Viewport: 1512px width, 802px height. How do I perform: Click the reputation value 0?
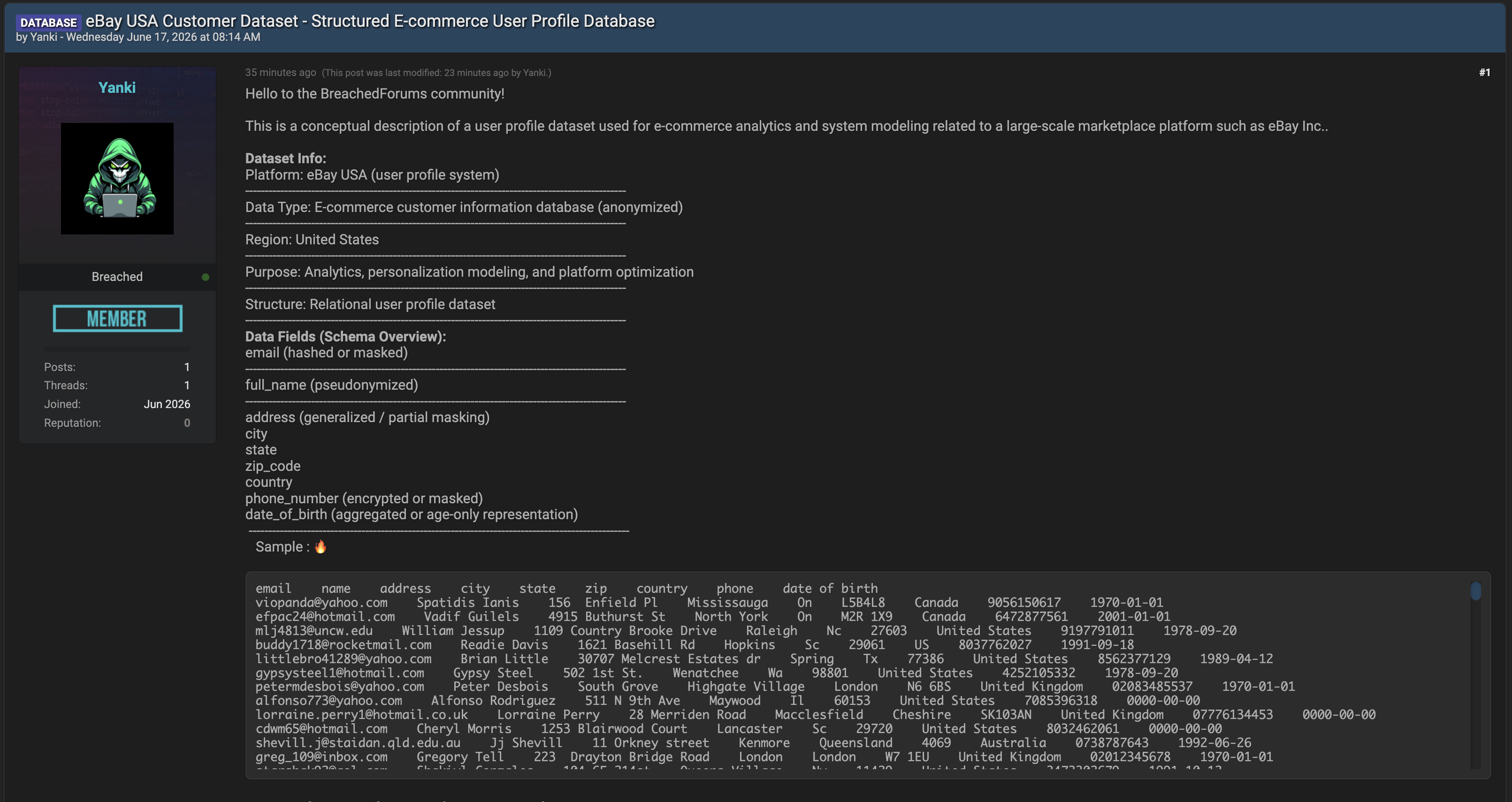click(187, 423)
